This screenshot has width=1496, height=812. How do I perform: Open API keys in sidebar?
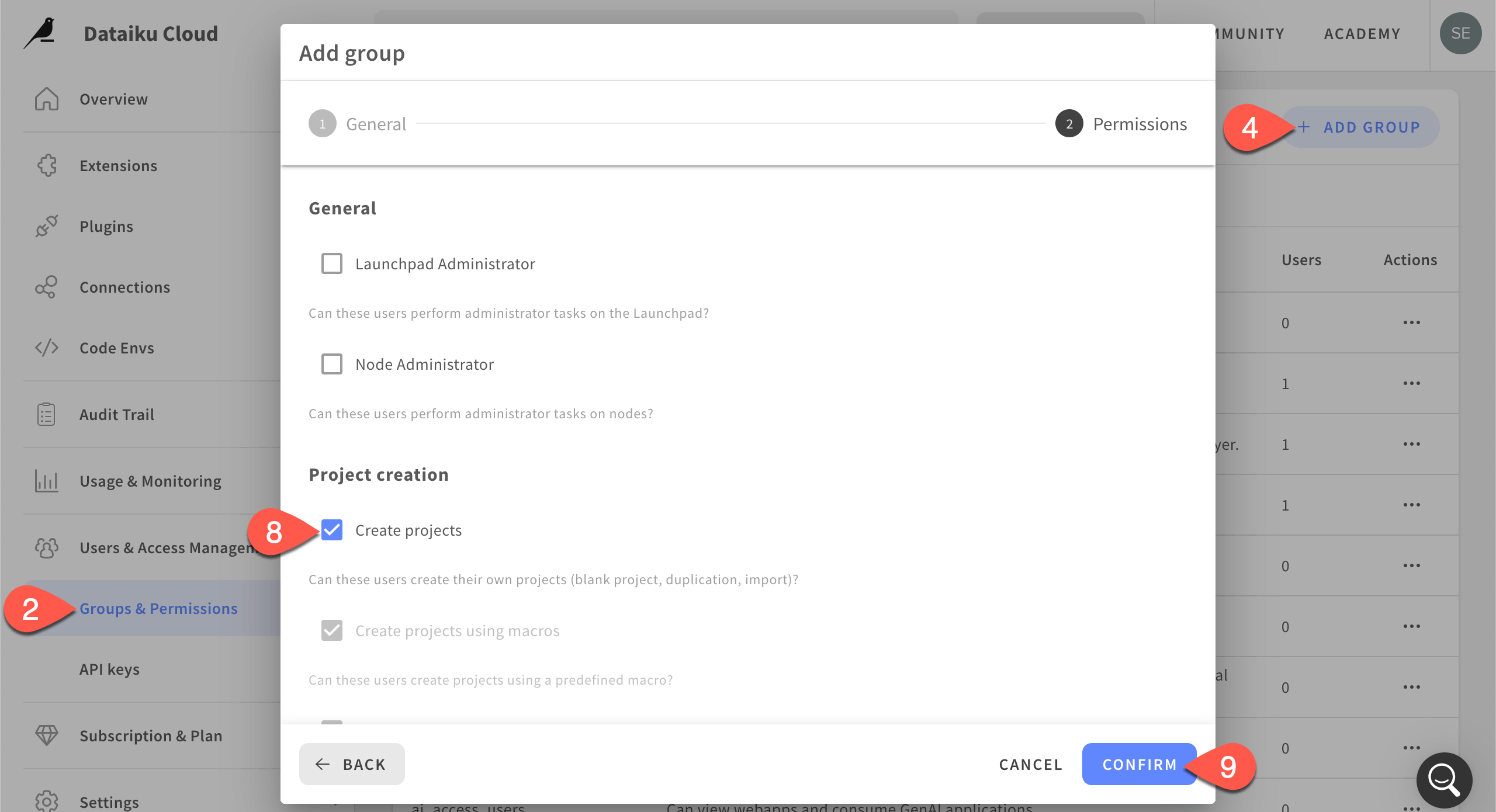(x=109, y=669)
